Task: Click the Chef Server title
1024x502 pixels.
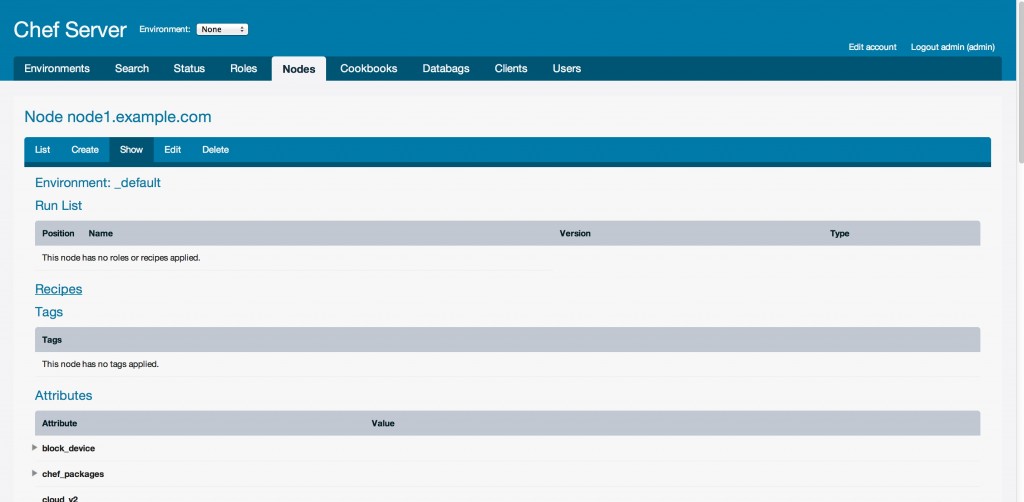Action: coord(70,30)
